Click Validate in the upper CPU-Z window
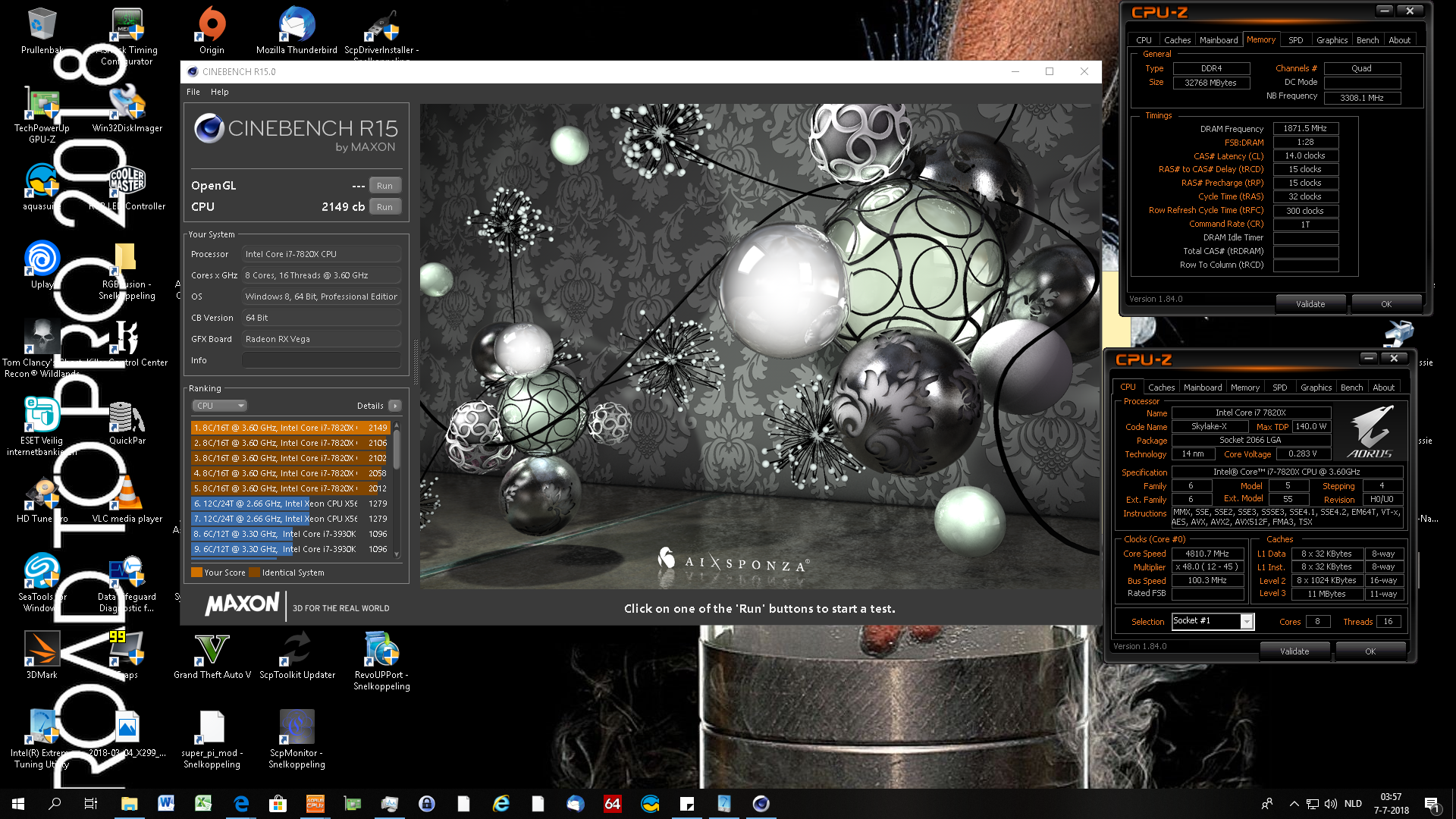The width and height of the screenshot is (1456, 819). point(1310,304)
